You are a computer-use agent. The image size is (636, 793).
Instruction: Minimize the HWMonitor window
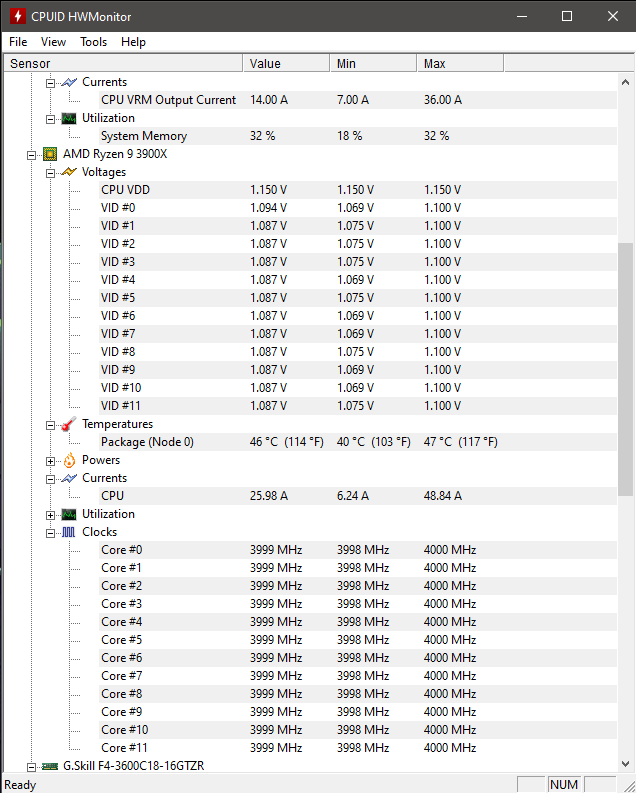pos(522,16)
